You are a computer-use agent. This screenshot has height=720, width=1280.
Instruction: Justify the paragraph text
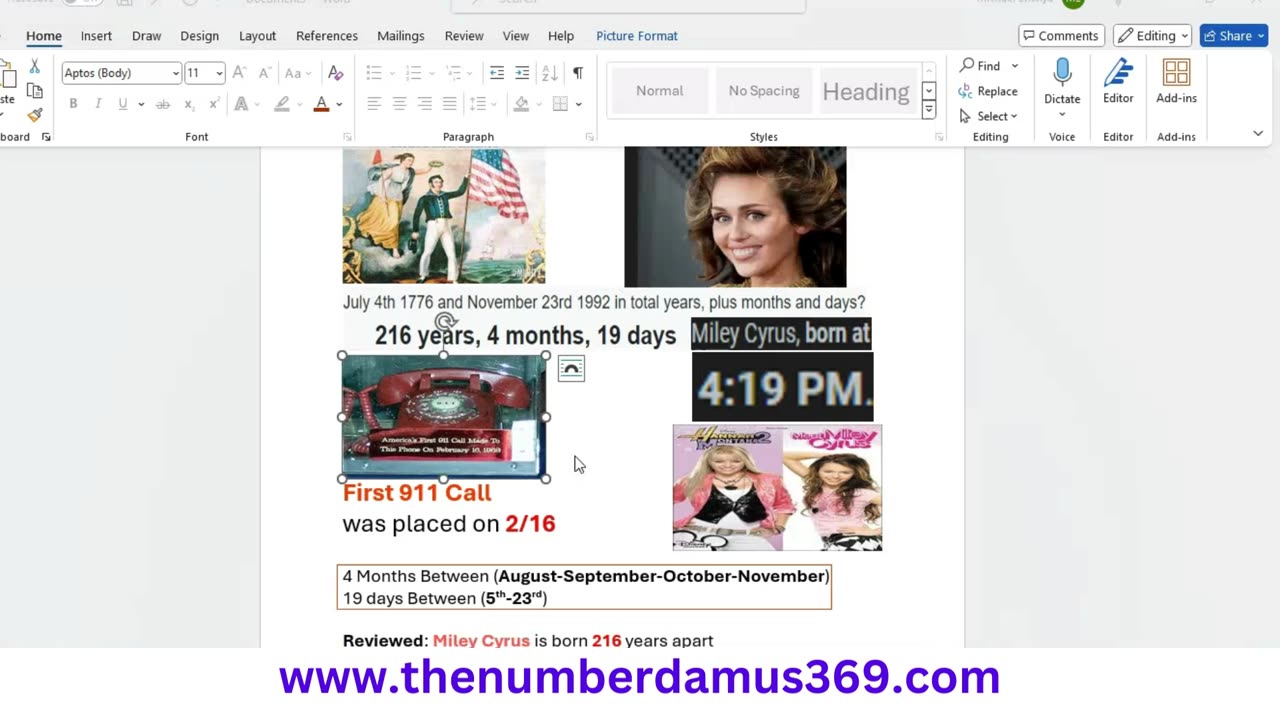(x=449, y=104)
